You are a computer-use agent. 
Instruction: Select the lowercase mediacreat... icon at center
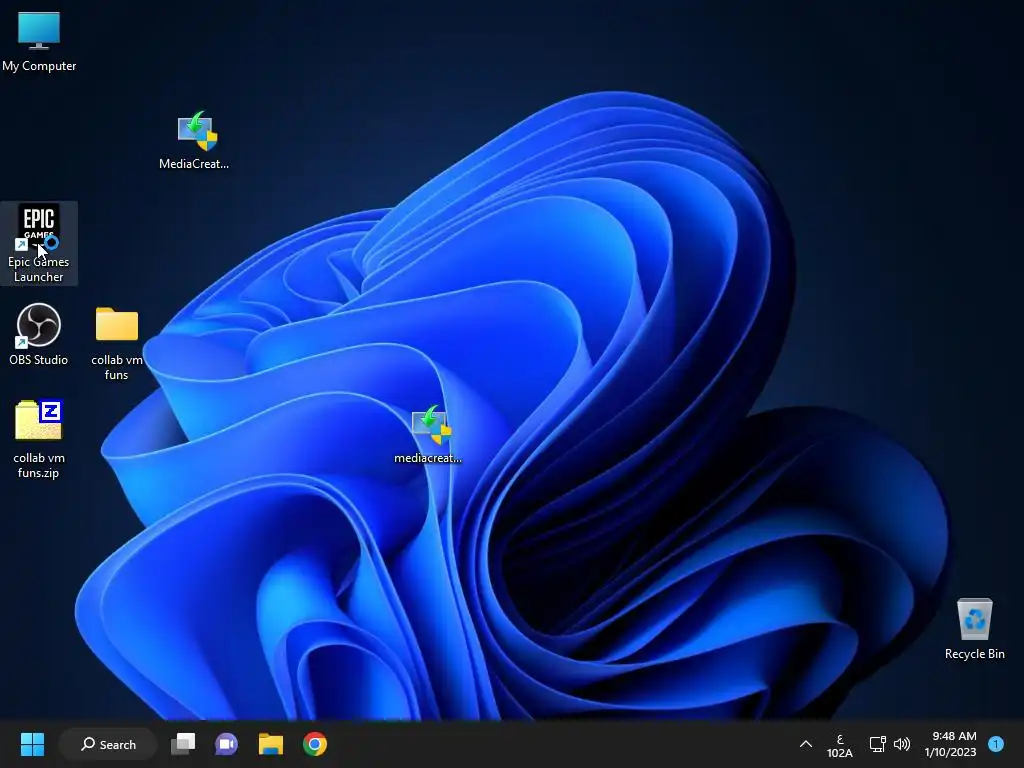click(428, 434)
